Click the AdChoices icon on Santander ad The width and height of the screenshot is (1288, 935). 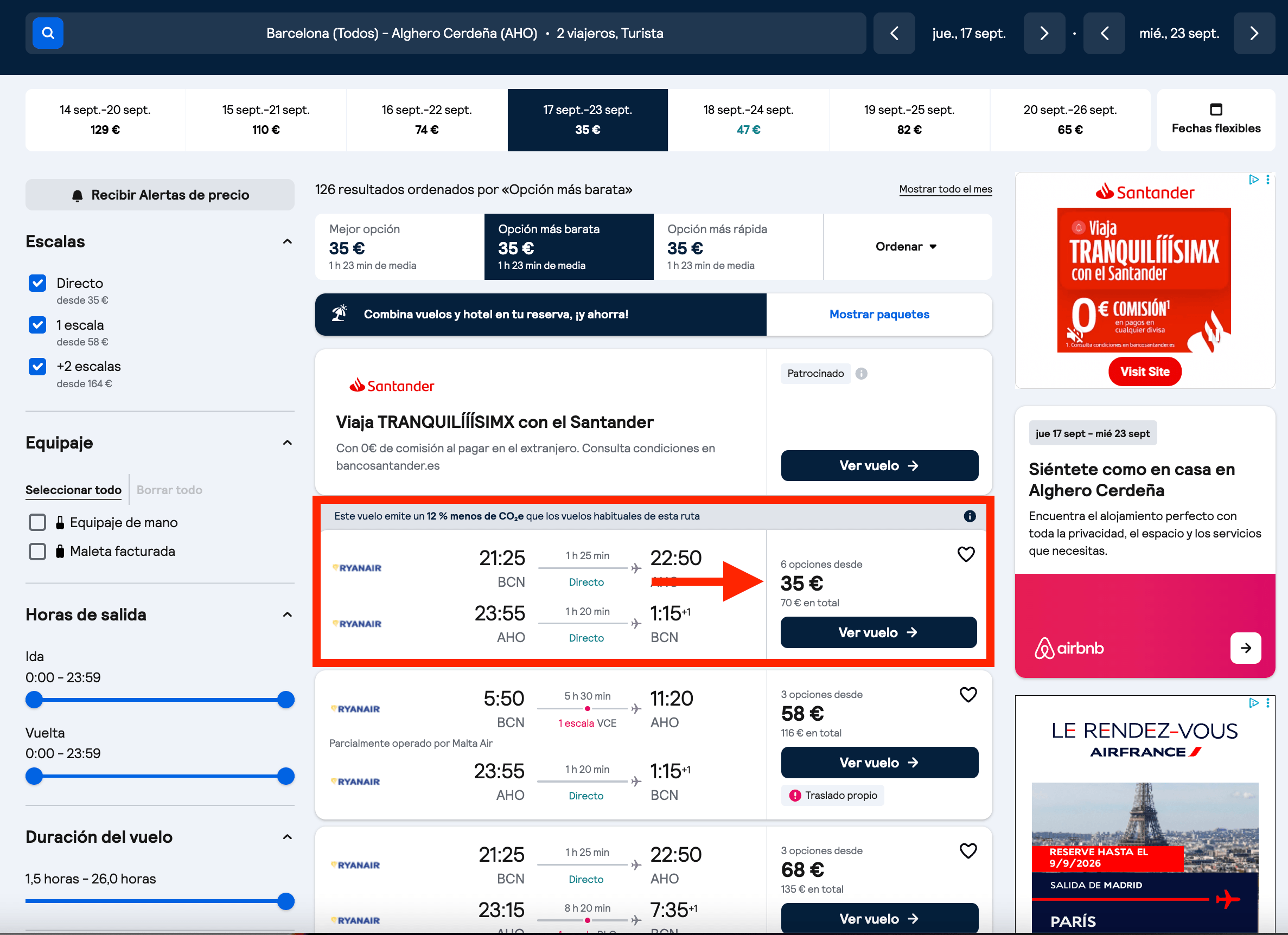(x=1253, y=180)
